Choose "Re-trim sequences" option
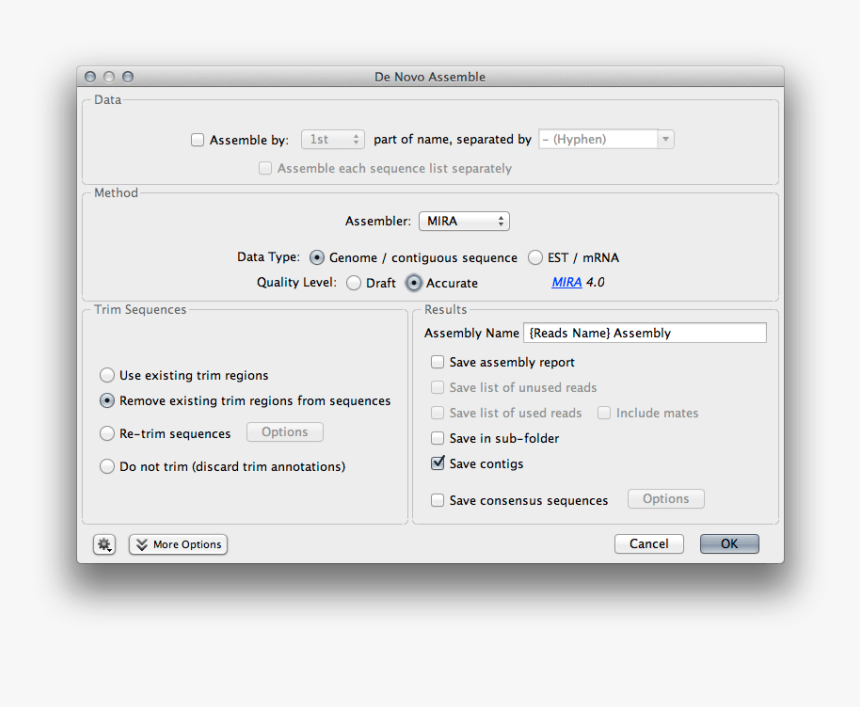Screen dimensions: 860x707 (107, 432)
